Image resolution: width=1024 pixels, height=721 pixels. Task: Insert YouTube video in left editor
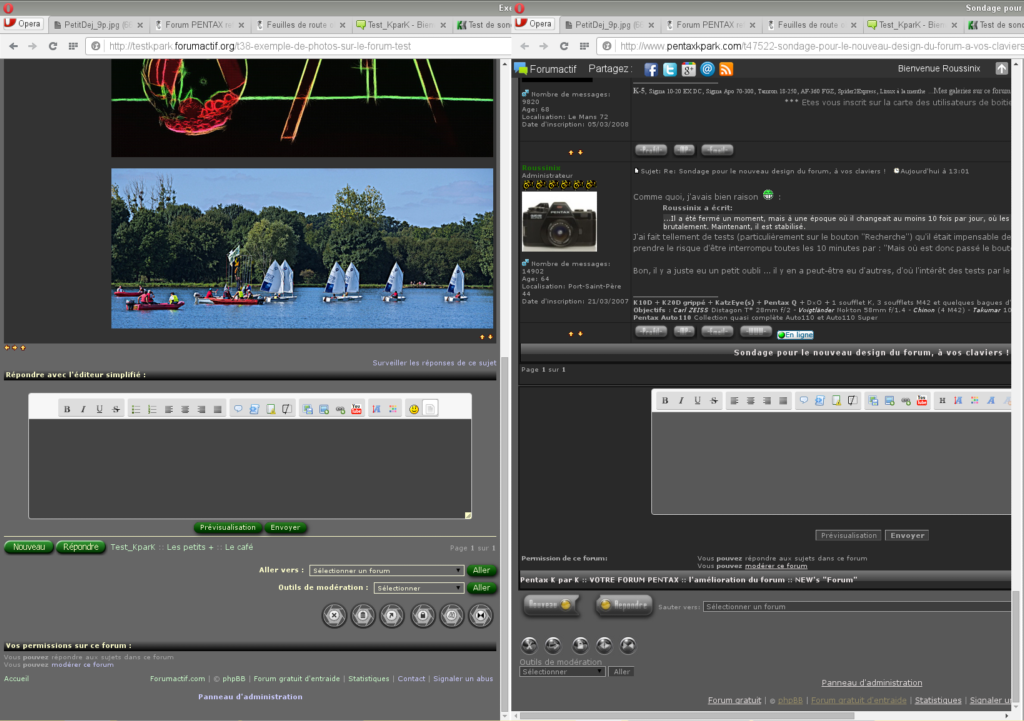point(356,409)
